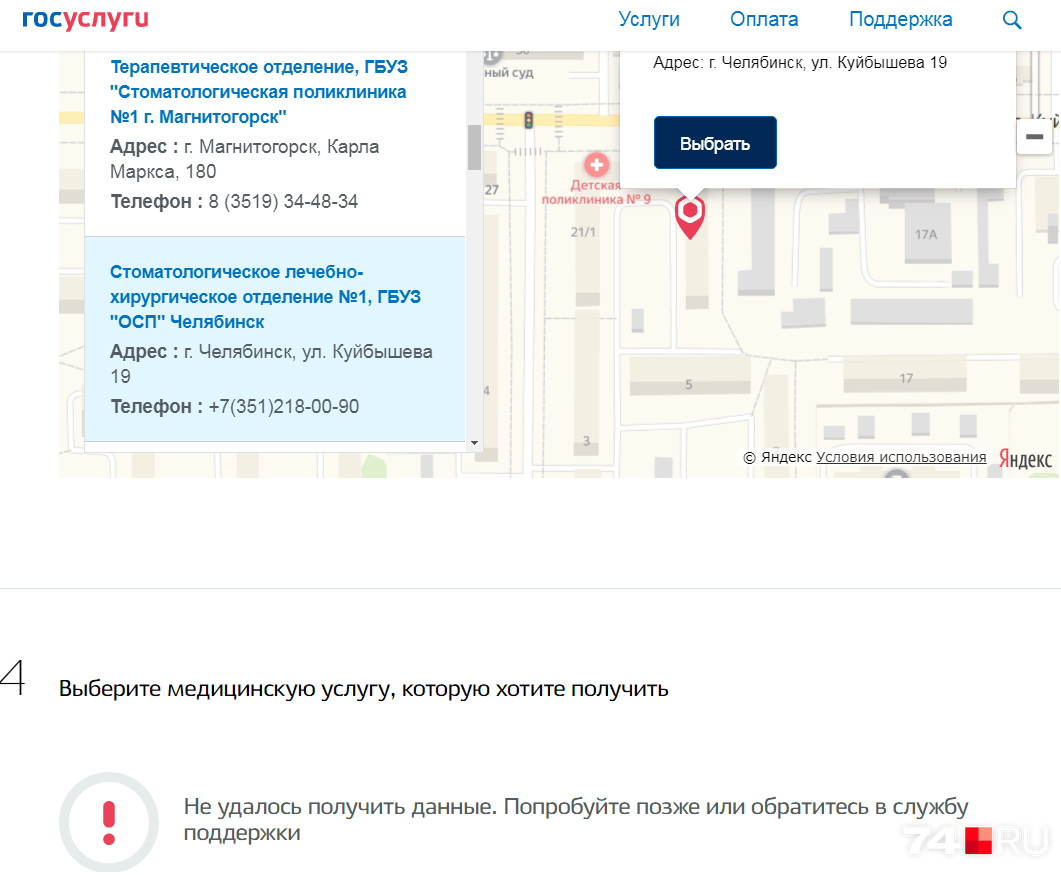Click the clinic list scrollbar thumb
This screenshot has height=875, width=1061.
(474, 147)
